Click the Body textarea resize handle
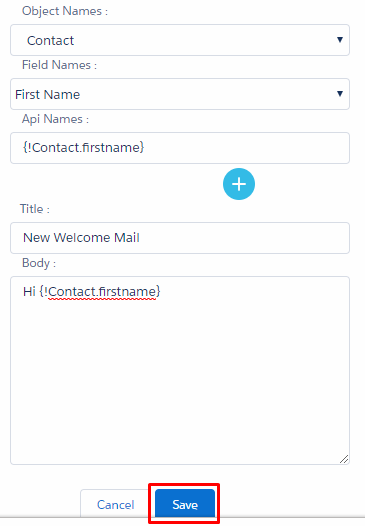Image resolution: width=365 pixels, height=526 pixels. 344,459
